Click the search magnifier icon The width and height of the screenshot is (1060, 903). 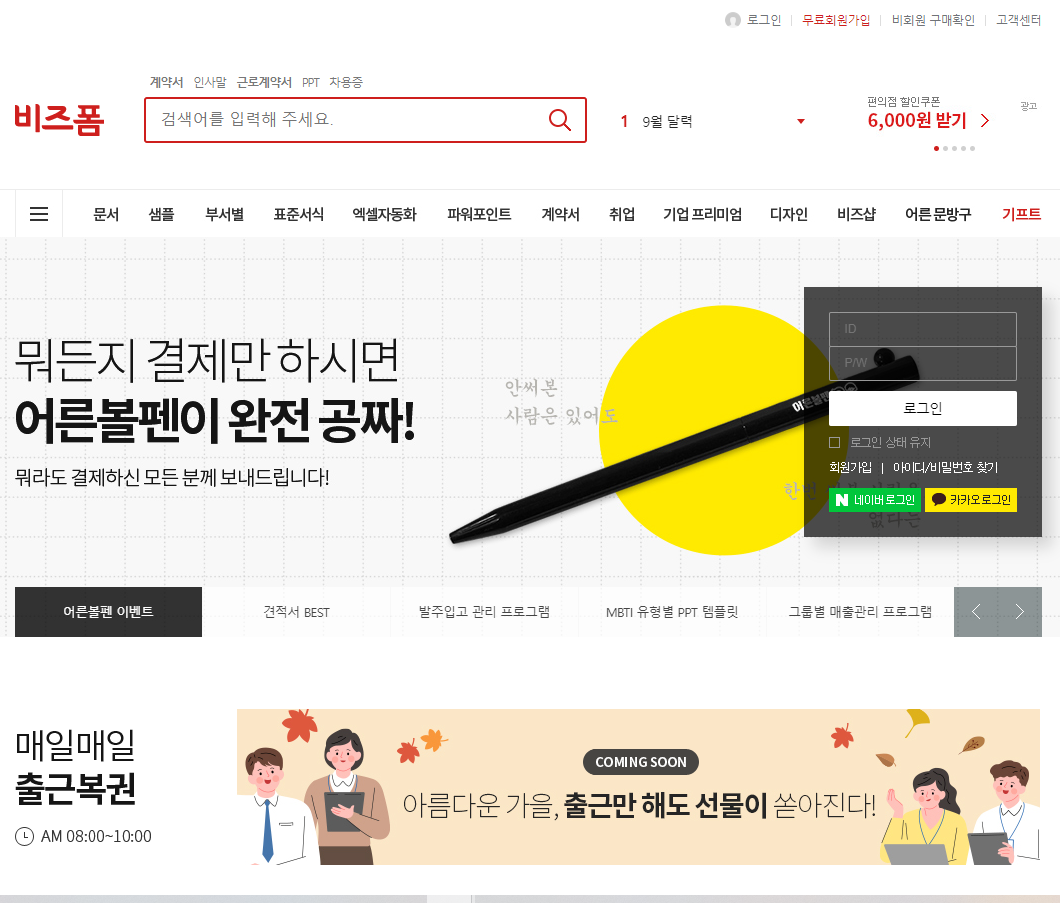click(558, 120)
